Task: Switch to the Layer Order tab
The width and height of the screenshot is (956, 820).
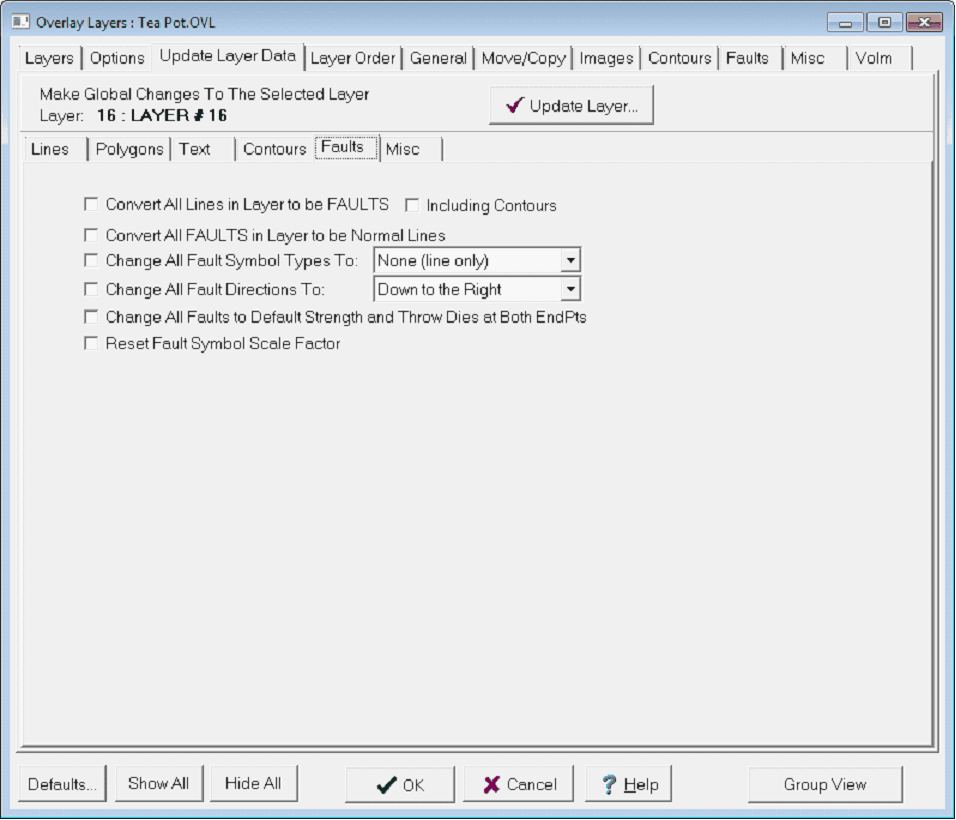Action: tap(353, 58)
